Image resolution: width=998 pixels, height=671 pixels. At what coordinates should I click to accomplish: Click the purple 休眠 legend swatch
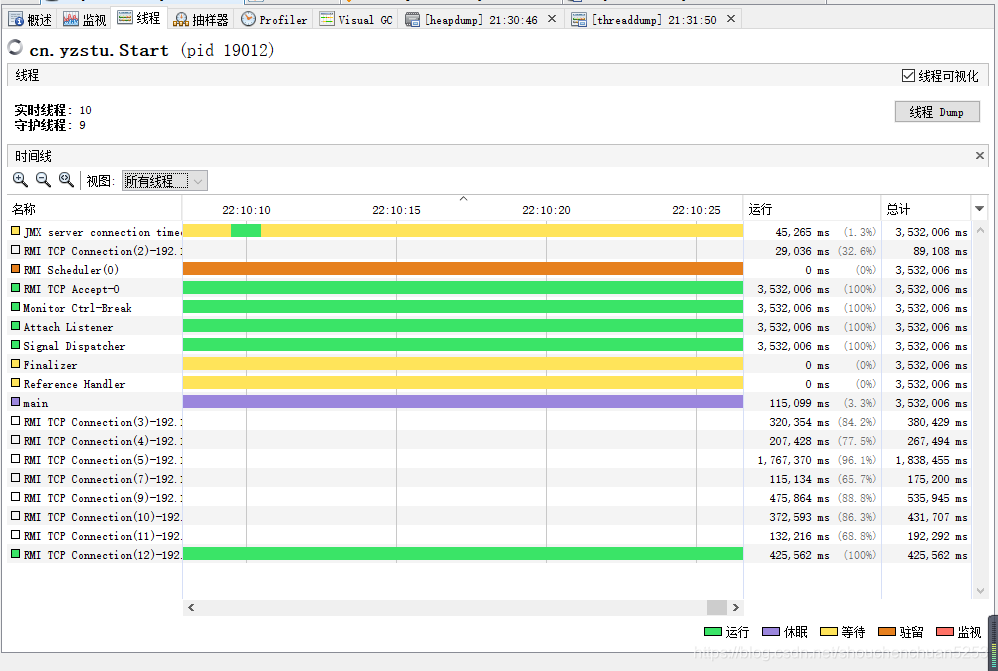(x=771, y=632)
